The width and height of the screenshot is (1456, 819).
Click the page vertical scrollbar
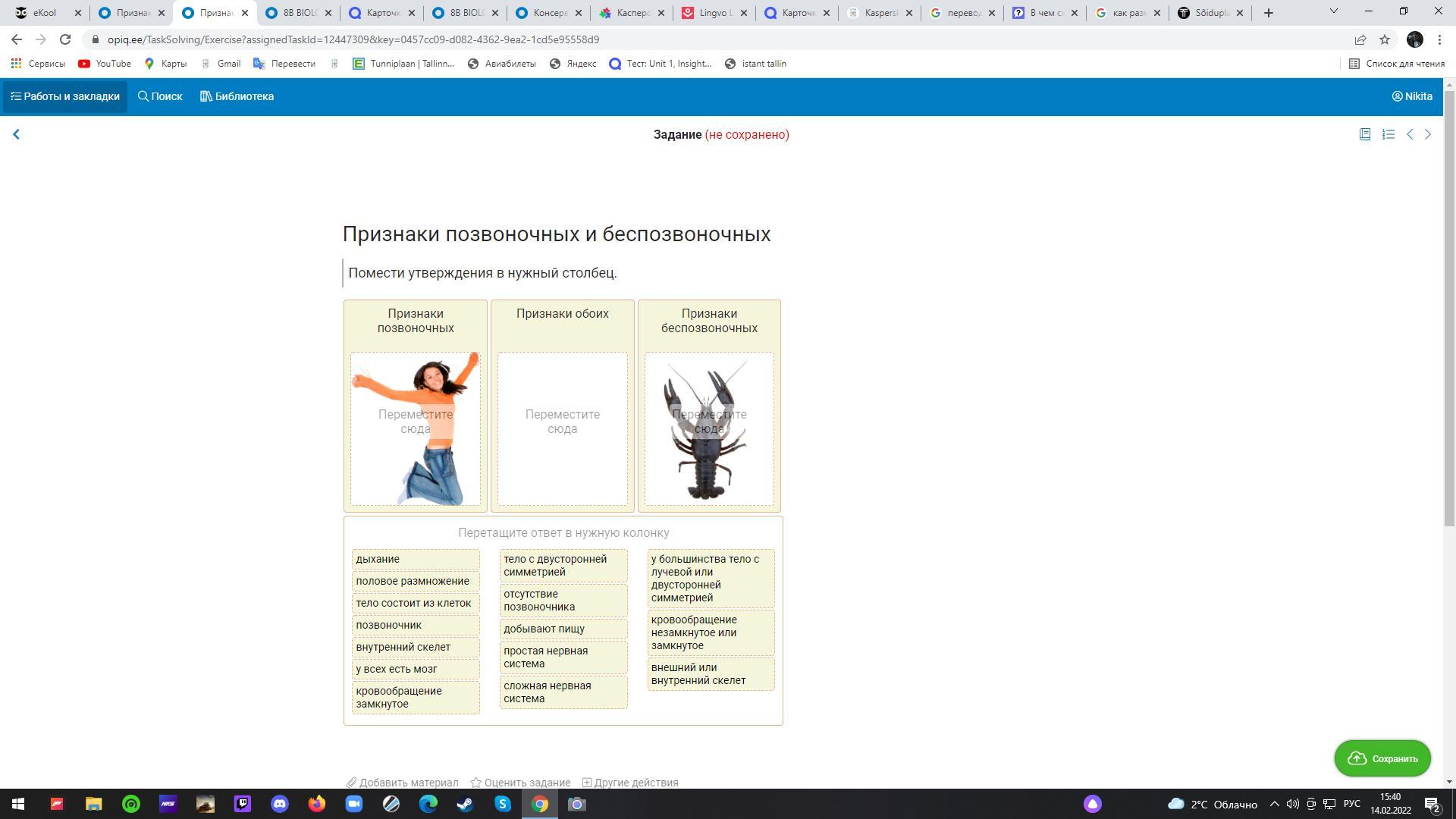1449,303
